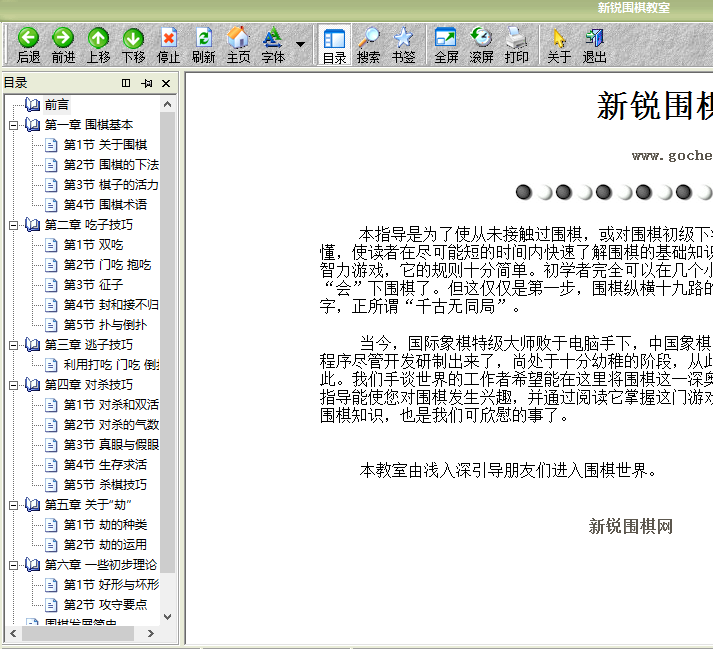713x649 pixels.
Task: Open 第3节 真眼与假眼 section
Action: click(x=111, y=445)
